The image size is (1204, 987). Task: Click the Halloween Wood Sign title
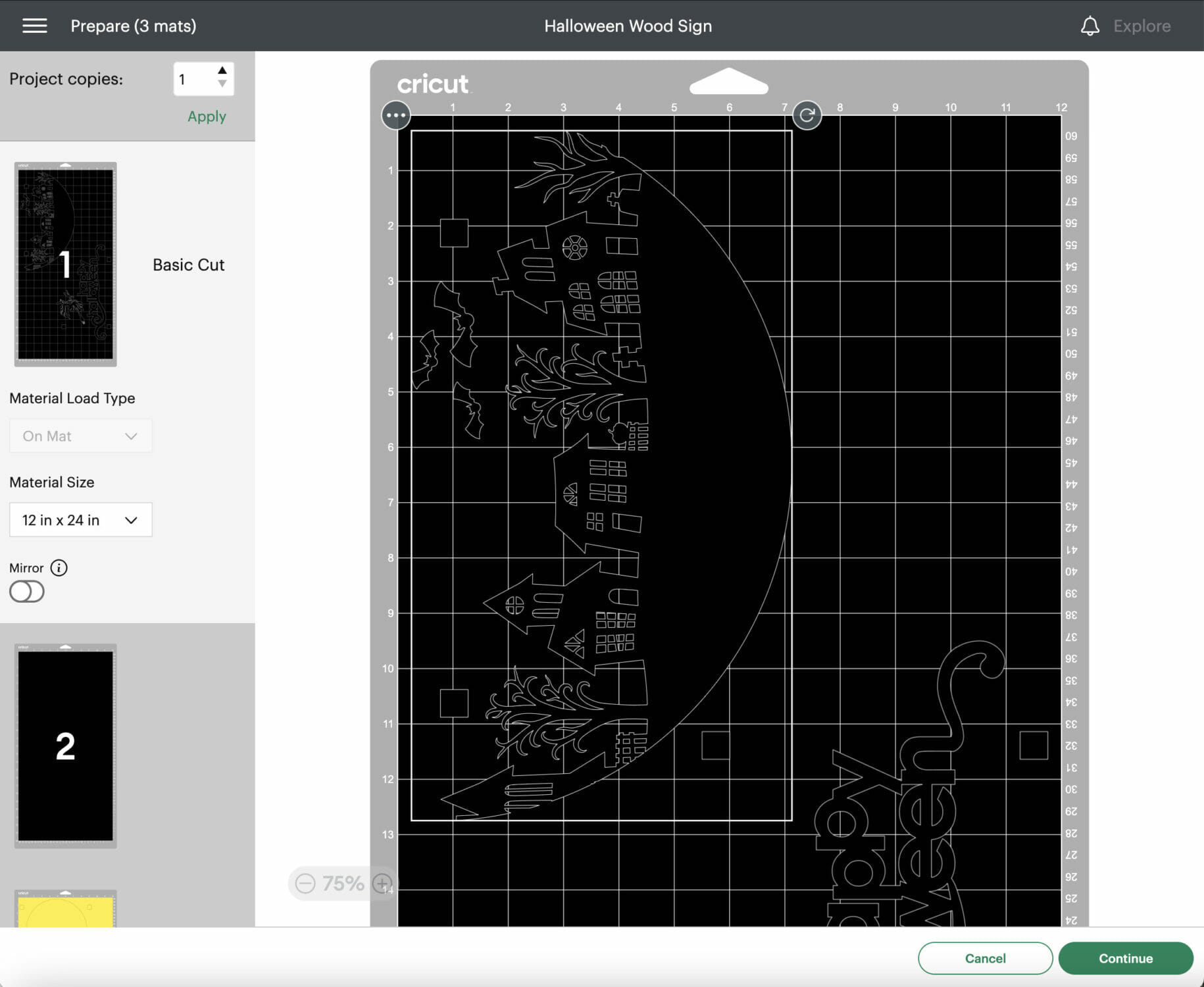point(628,26)
